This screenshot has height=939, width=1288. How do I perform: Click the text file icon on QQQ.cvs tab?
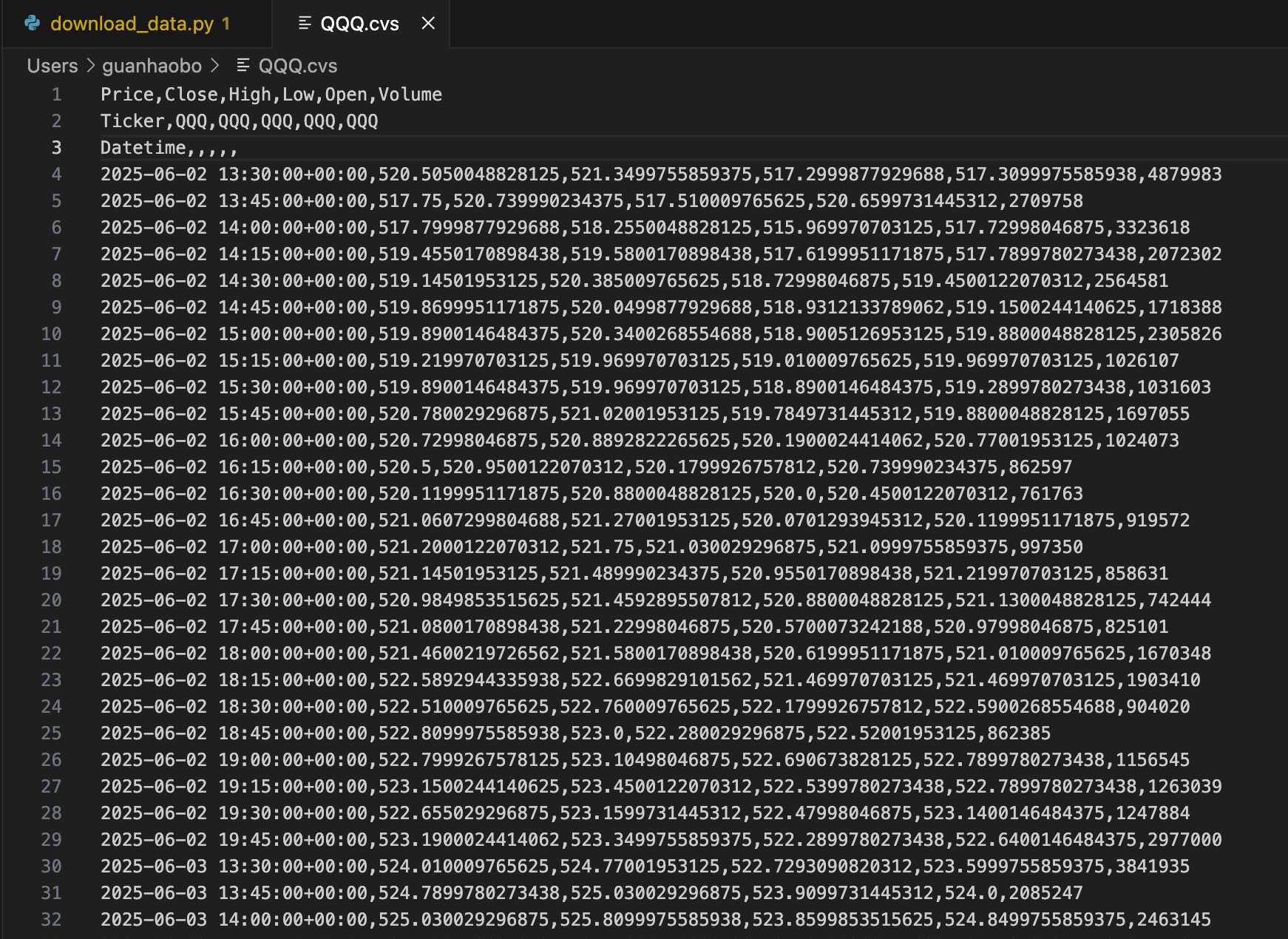coord(304,24)
